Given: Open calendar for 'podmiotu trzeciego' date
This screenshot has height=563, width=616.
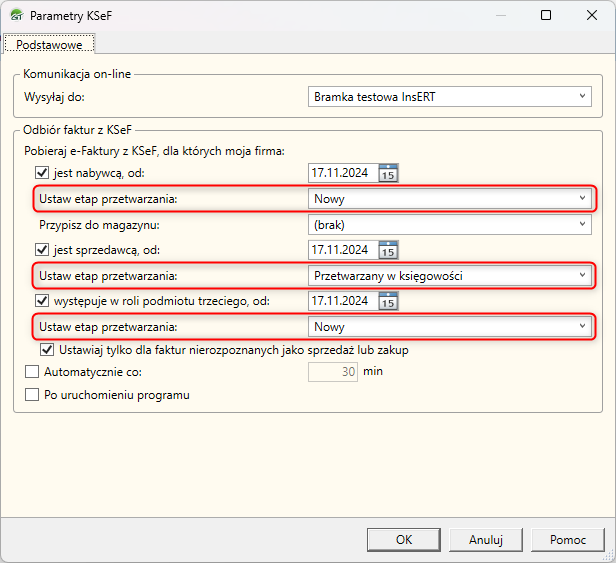Looking at the screenshot, I should pyautogui.click(x=389, y=301).
